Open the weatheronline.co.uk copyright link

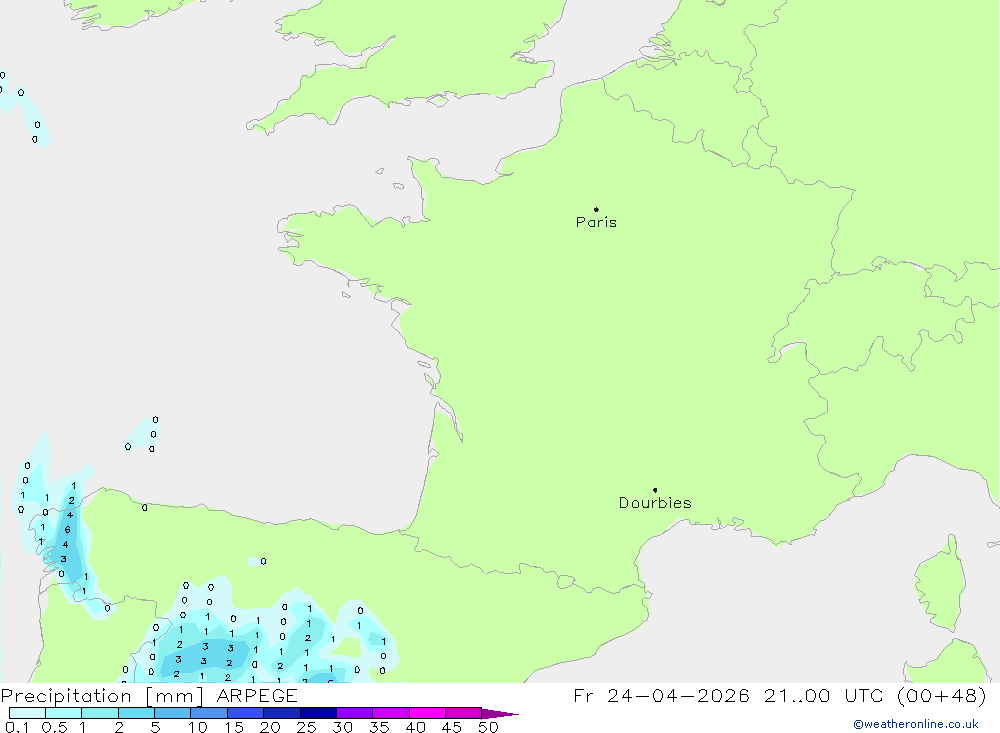916,724
